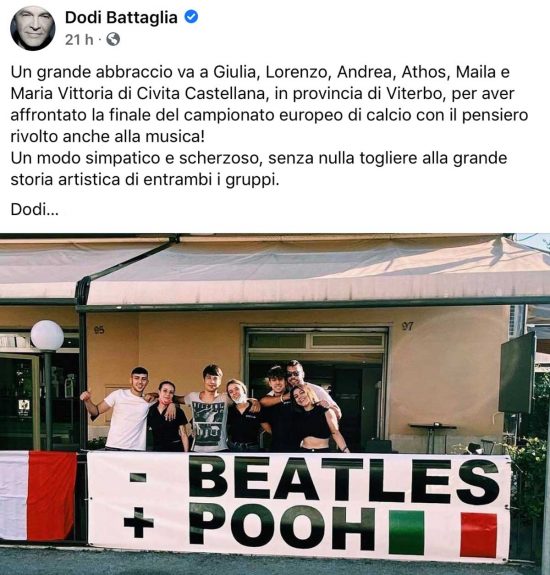Click the first paragraph mentioning Civita Castellana

(269, 104)
